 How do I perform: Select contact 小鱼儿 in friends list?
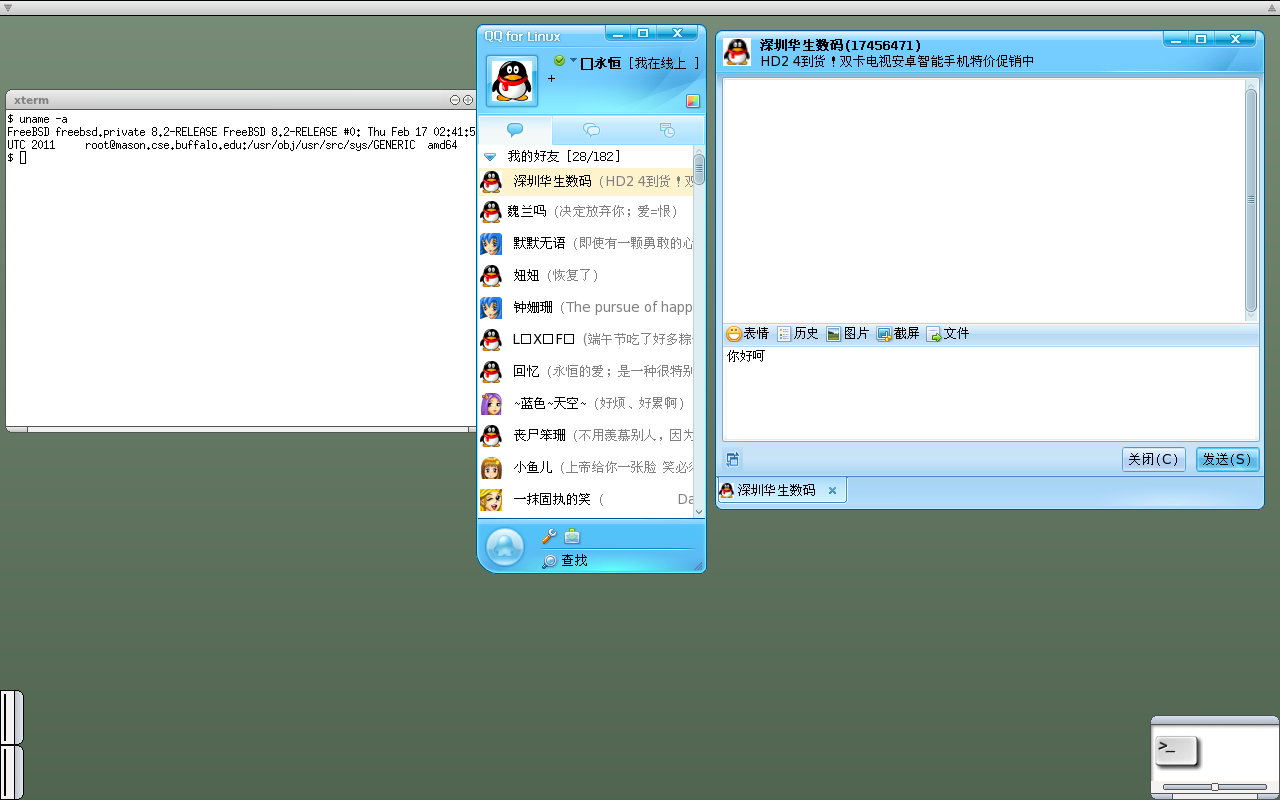pos(586,467)
